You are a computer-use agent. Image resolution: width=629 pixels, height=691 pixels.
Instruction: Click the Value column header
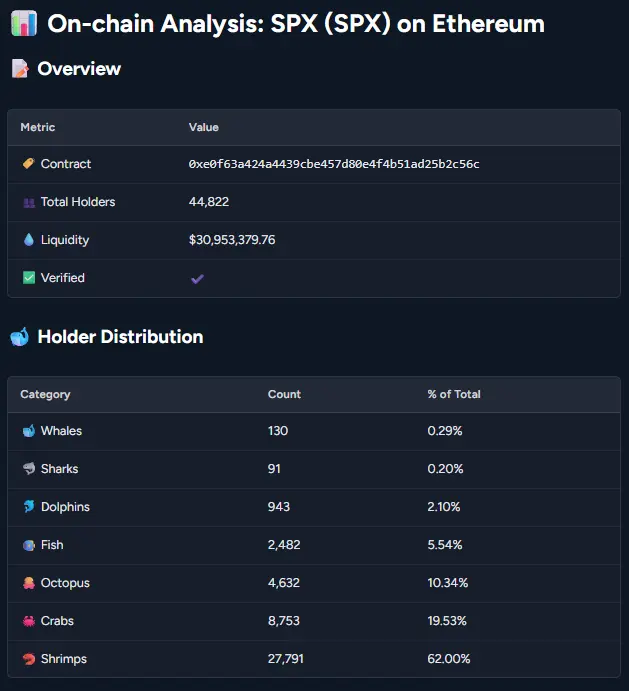click(x=204, y=127)
